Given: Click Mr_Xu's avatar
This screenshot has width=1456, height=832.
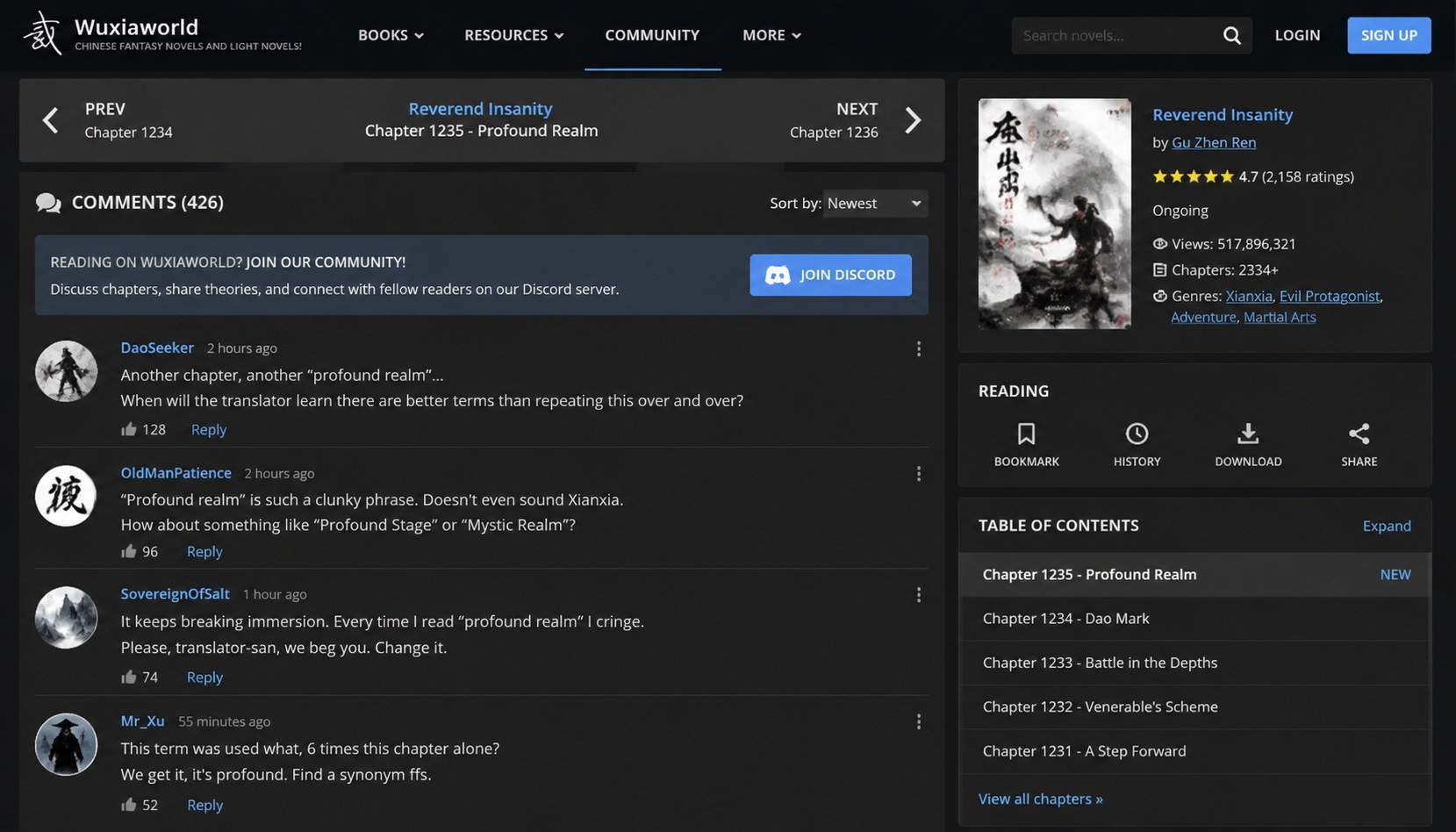Looking at the screenshot, I should [66, 744].
